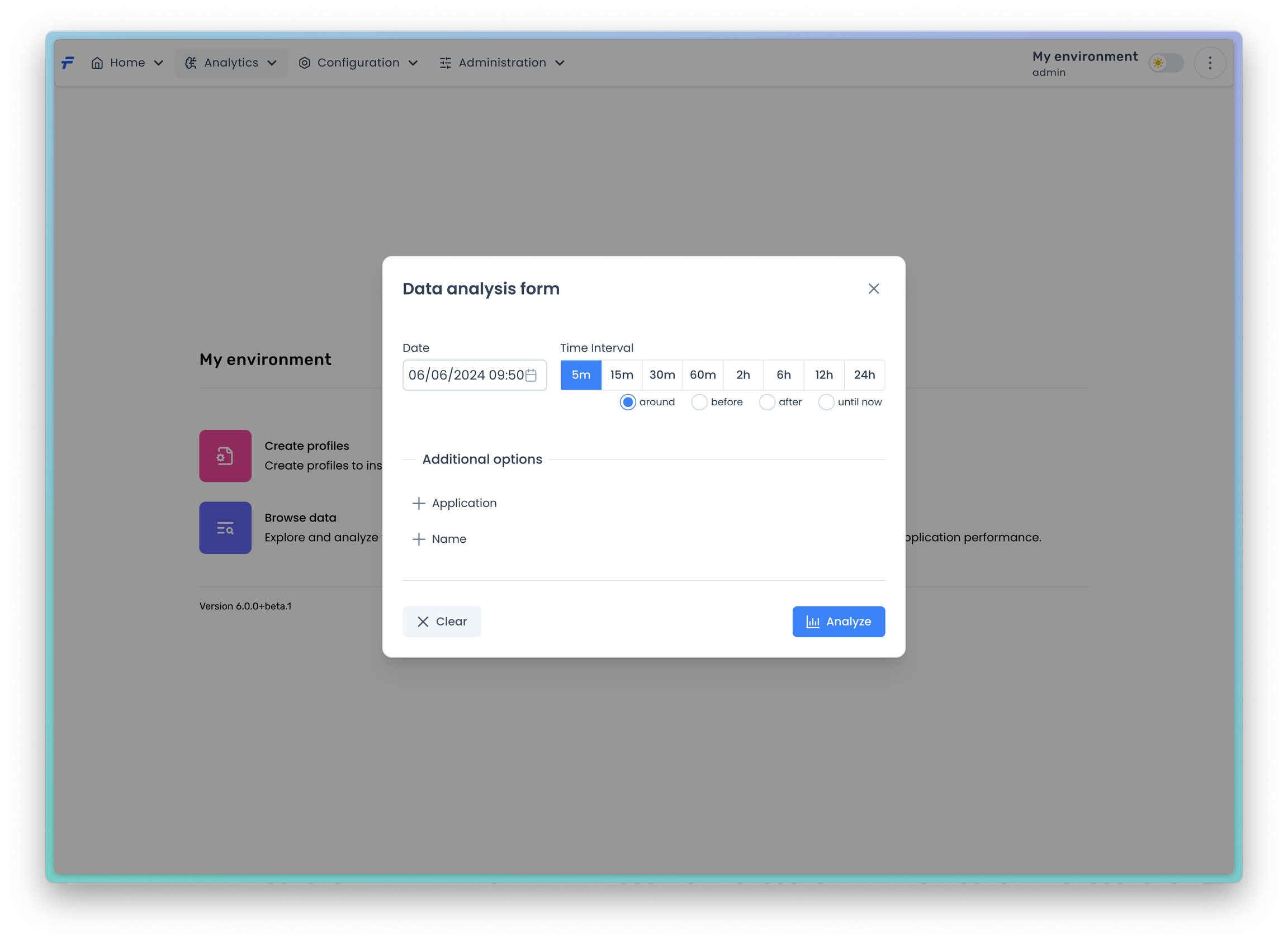This screenshot has height=943, width=1288.
Task: Click the vertical three-dots menu icon
Action: pyautogui.click(x=1209, y=63)
